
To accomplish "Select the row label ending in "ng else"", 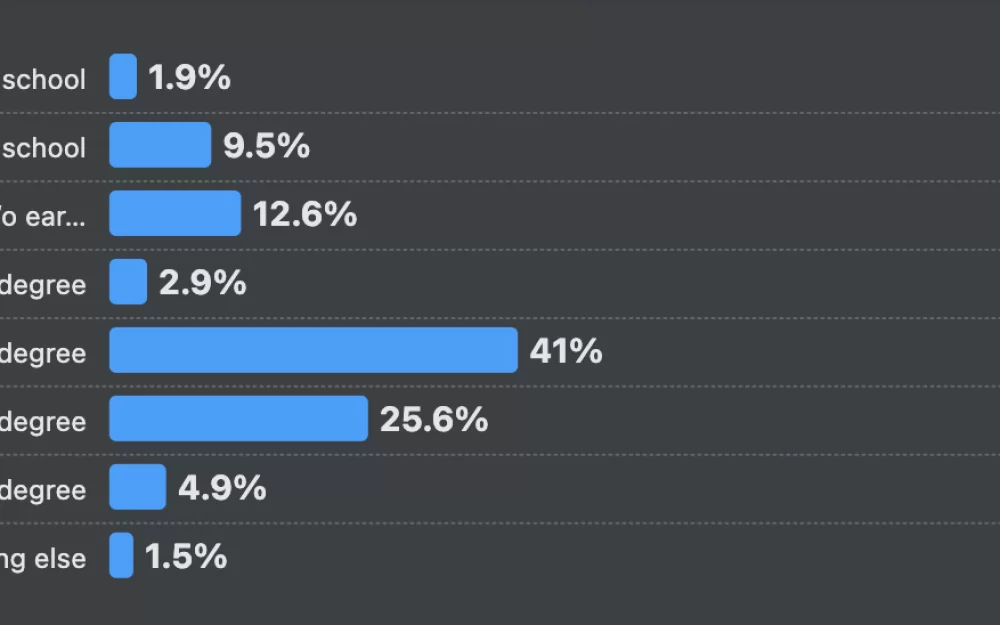I will click(x=42, y=558).
